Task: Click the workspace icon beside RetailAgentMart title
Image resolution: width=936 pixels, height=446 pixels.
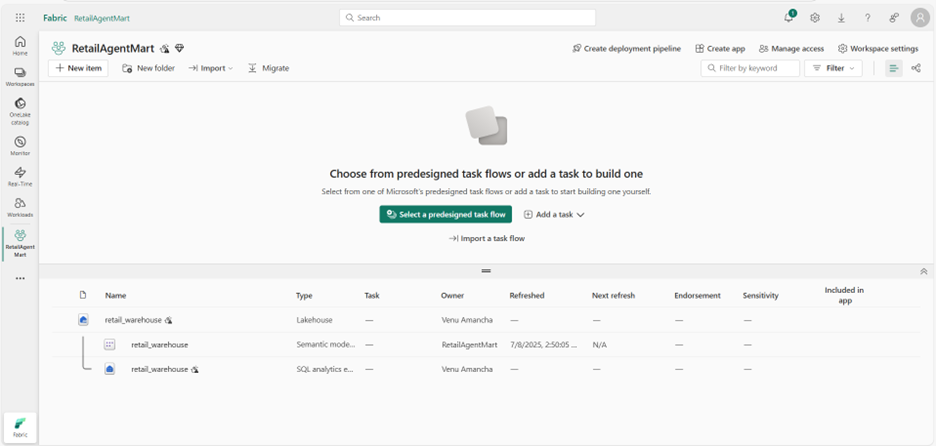Action: pyautogui.click(x=58, y=48)
